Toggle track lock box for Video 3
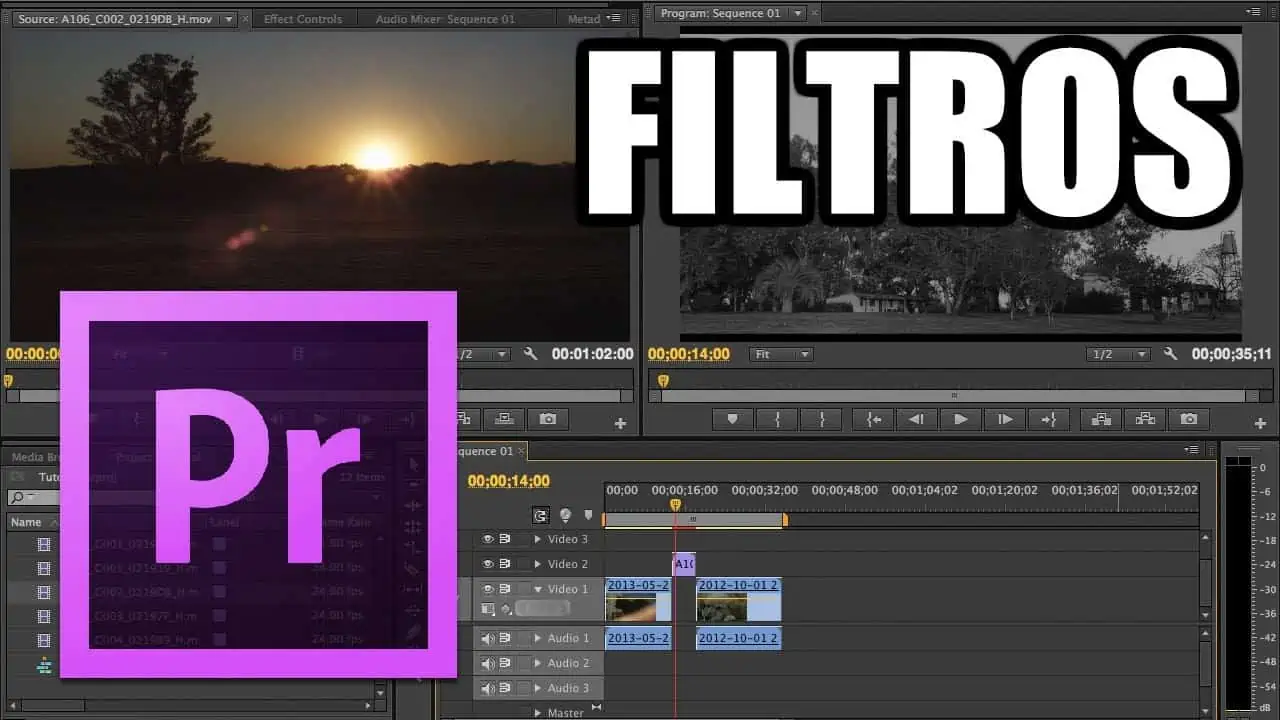This screenshot has width=1280, height=720. pyautogui.click(x=523, y=539)
